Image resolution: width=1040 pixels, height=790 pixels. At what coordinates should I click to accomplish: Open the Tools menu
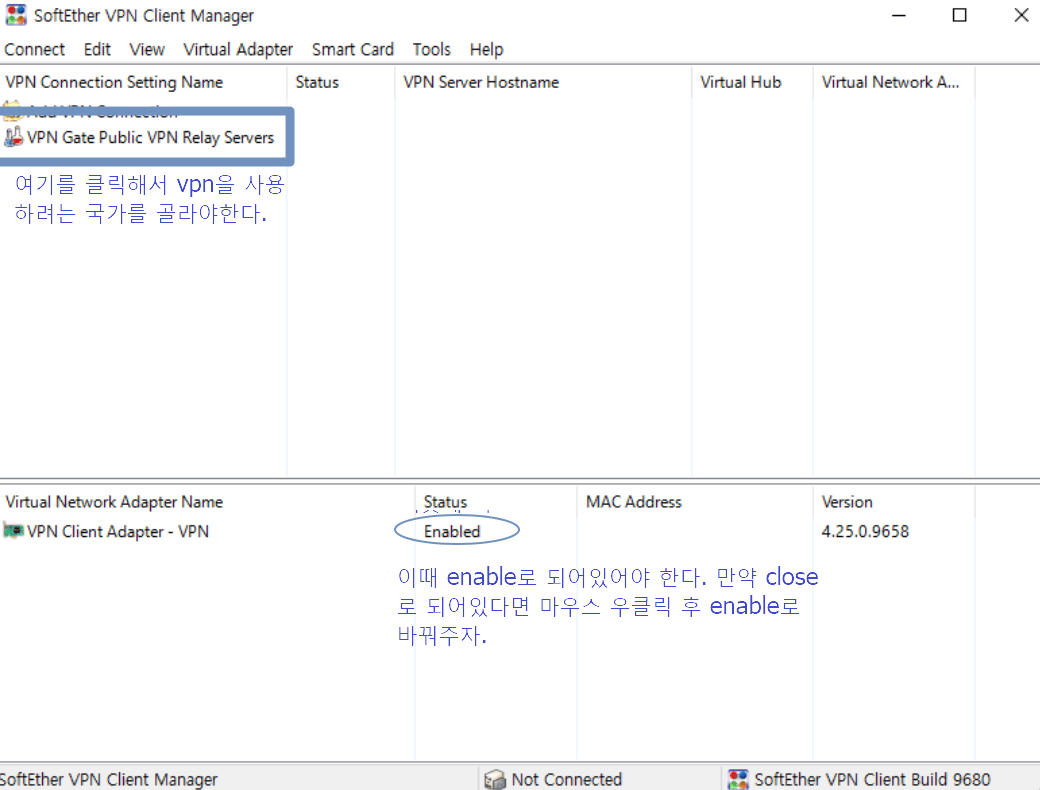tap(432, 50)
